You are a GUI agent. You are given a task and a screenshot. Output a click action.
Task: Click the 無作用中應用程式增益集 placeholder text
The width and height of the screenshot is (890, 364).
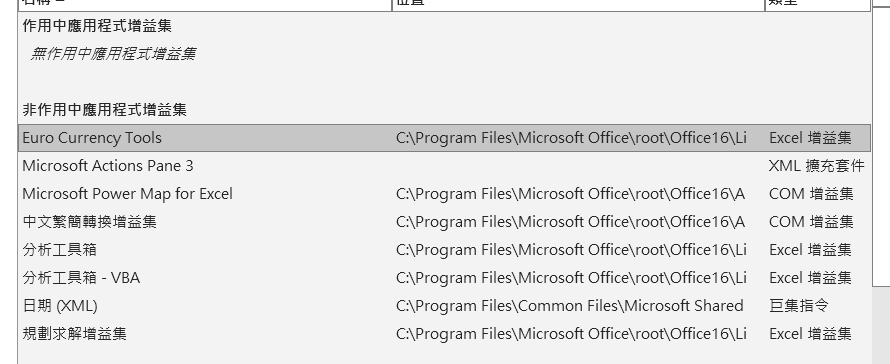click(113, 54)
